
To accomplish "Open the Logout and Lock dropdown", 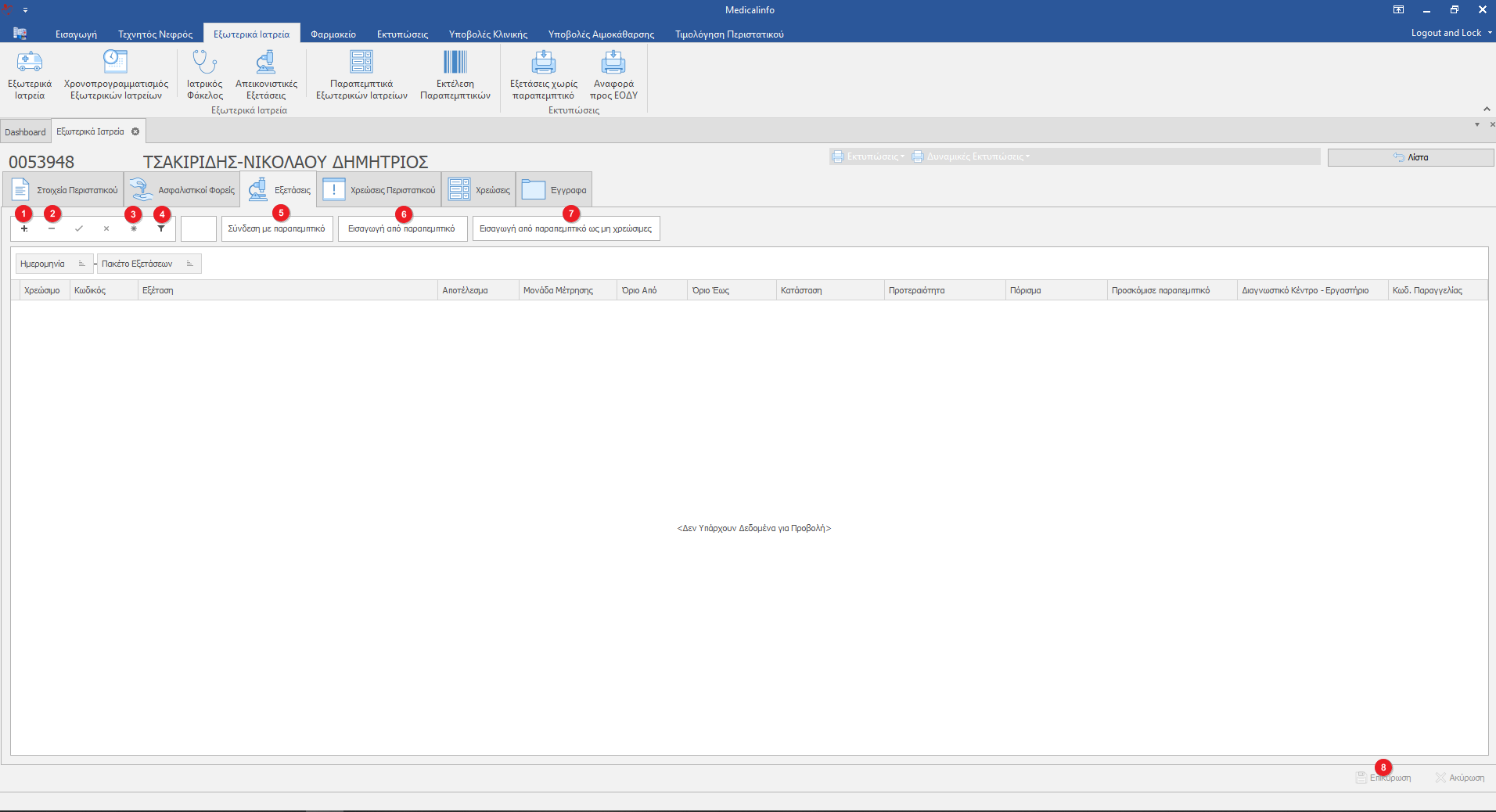I will point(1451,33).
